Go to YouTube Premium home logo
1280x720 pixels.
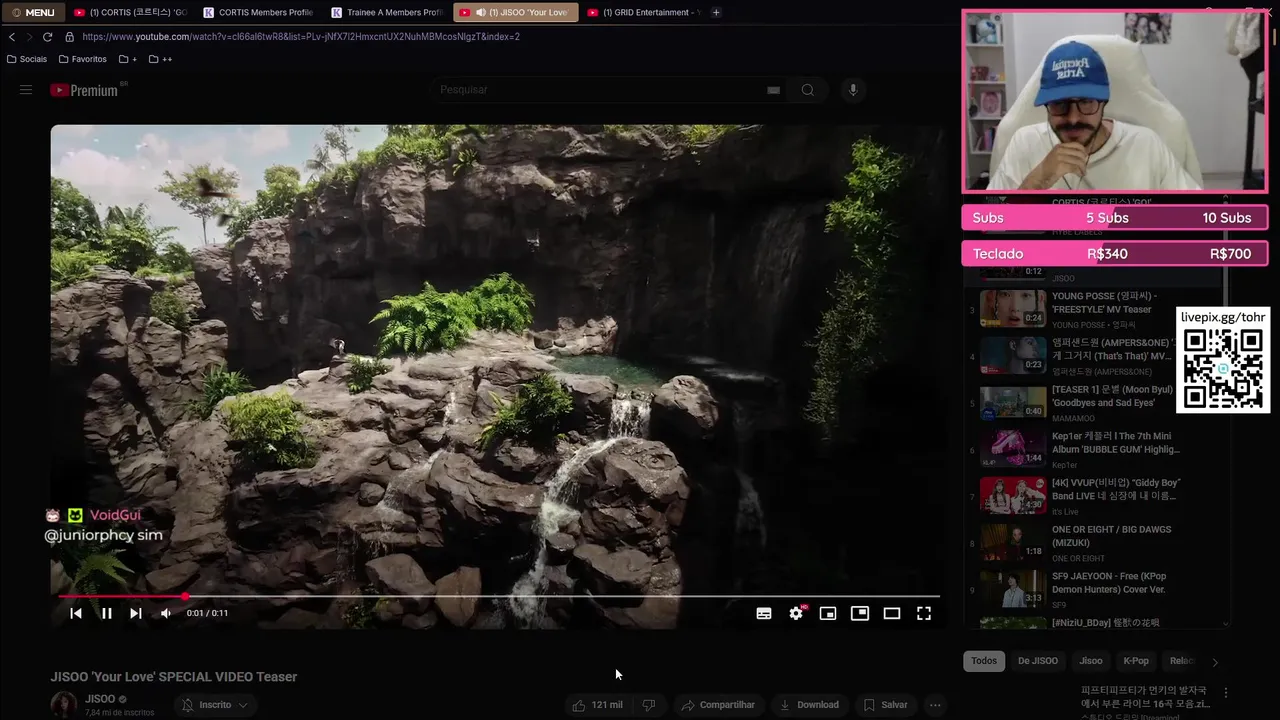(x=86, y=90)
